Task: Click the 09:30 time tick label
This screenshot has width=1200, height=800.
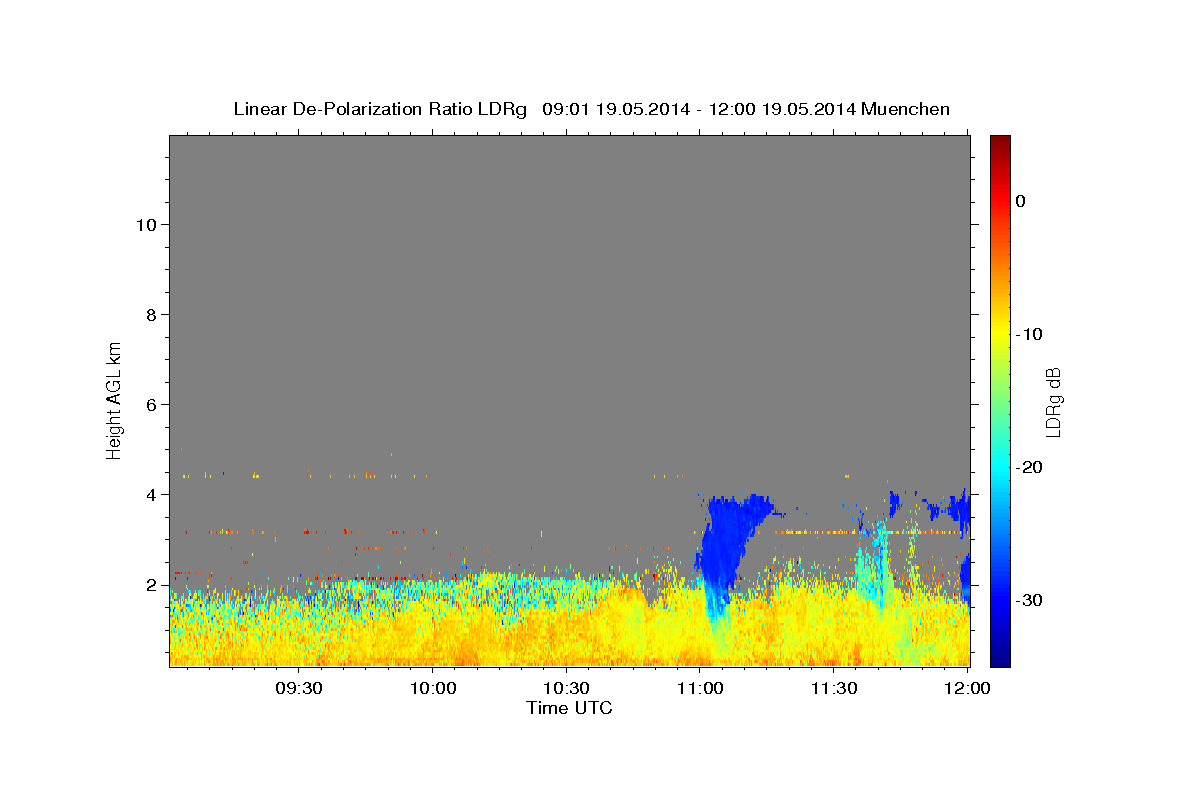Action: point(298,689)
